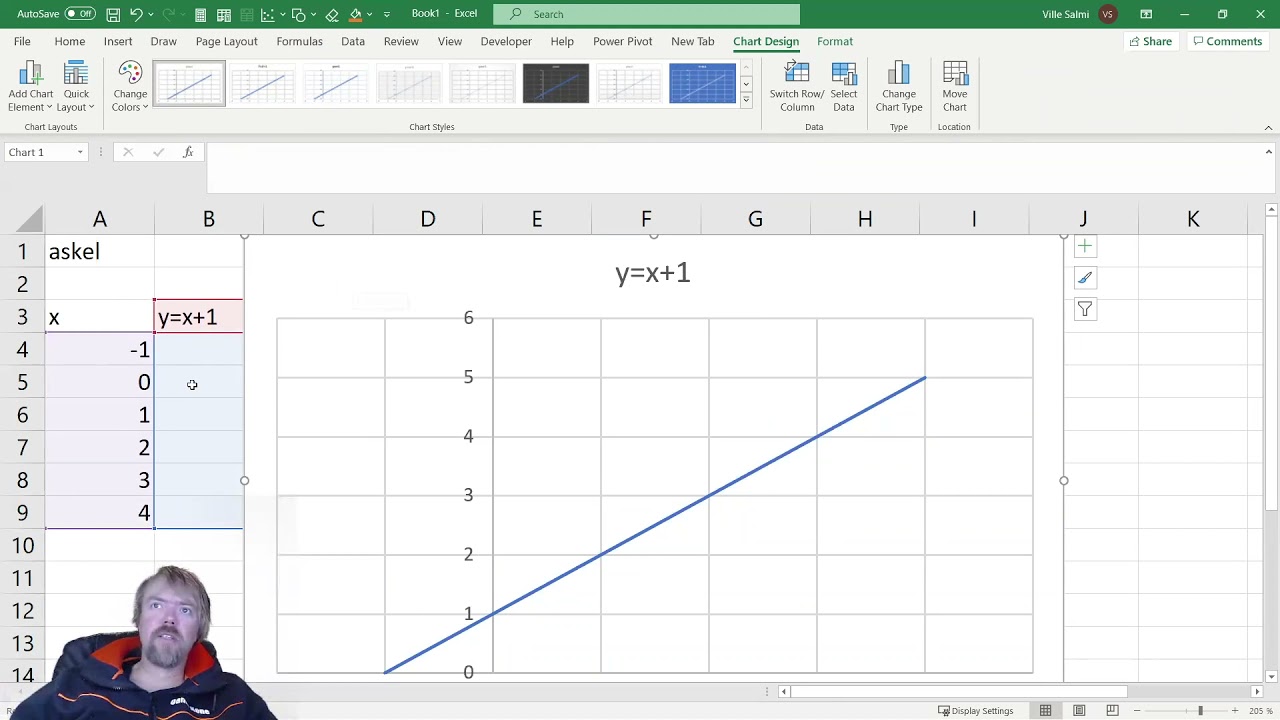The height and width of the screenshot is (720, 1280).
Task: Select cell A4 containing -1
Action: tap(99, 350)
